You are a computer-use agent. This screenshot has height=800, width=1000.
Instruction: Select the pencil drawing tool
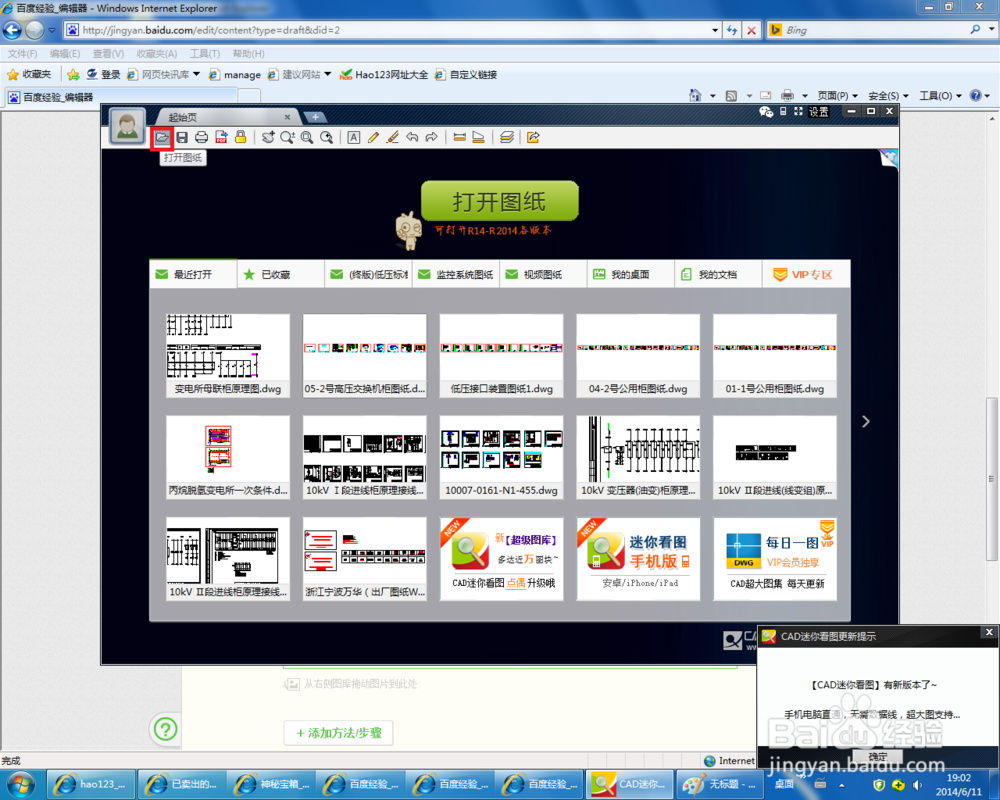point(373,137)
